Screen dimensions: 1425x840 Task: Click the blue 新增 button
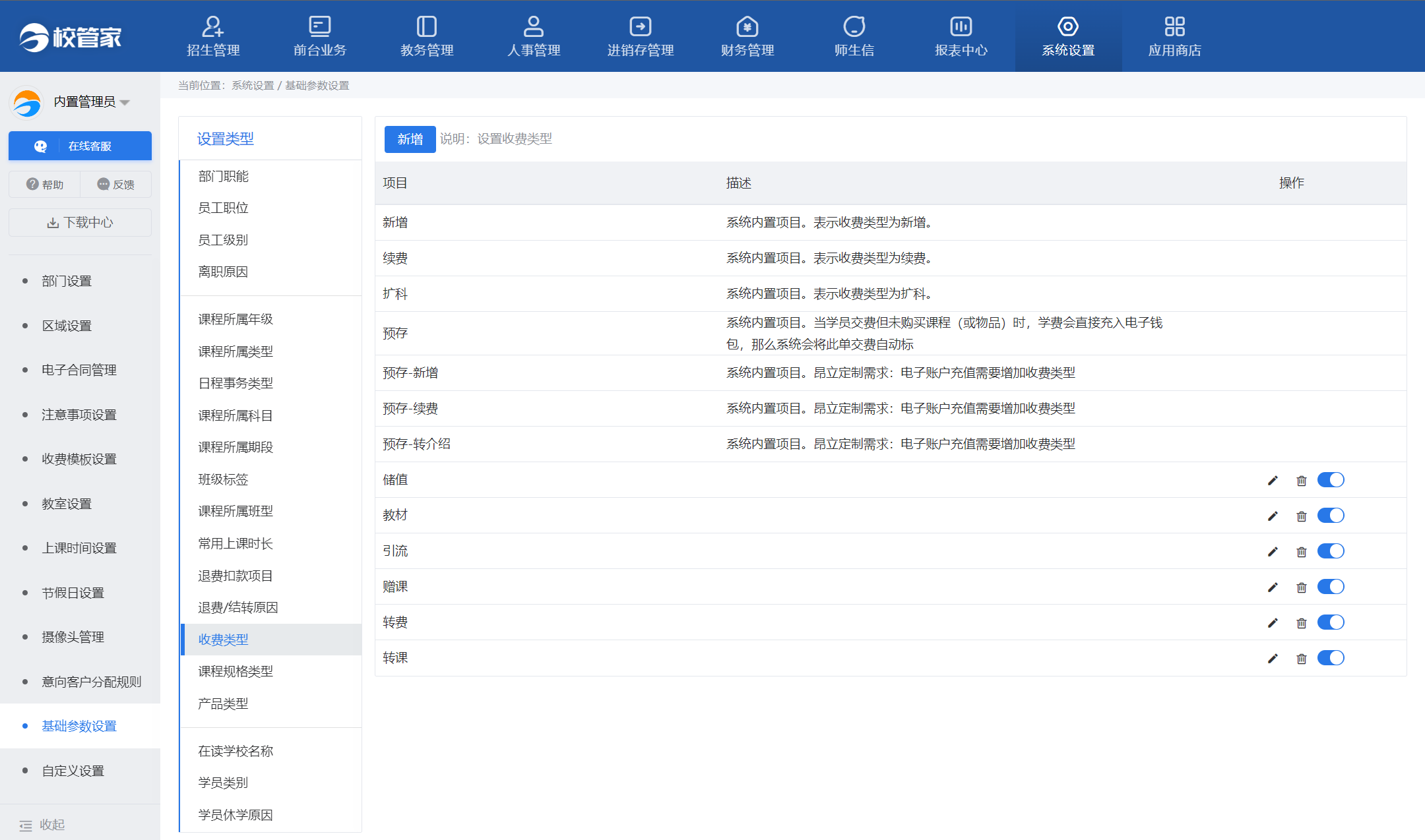click(410, 139)
